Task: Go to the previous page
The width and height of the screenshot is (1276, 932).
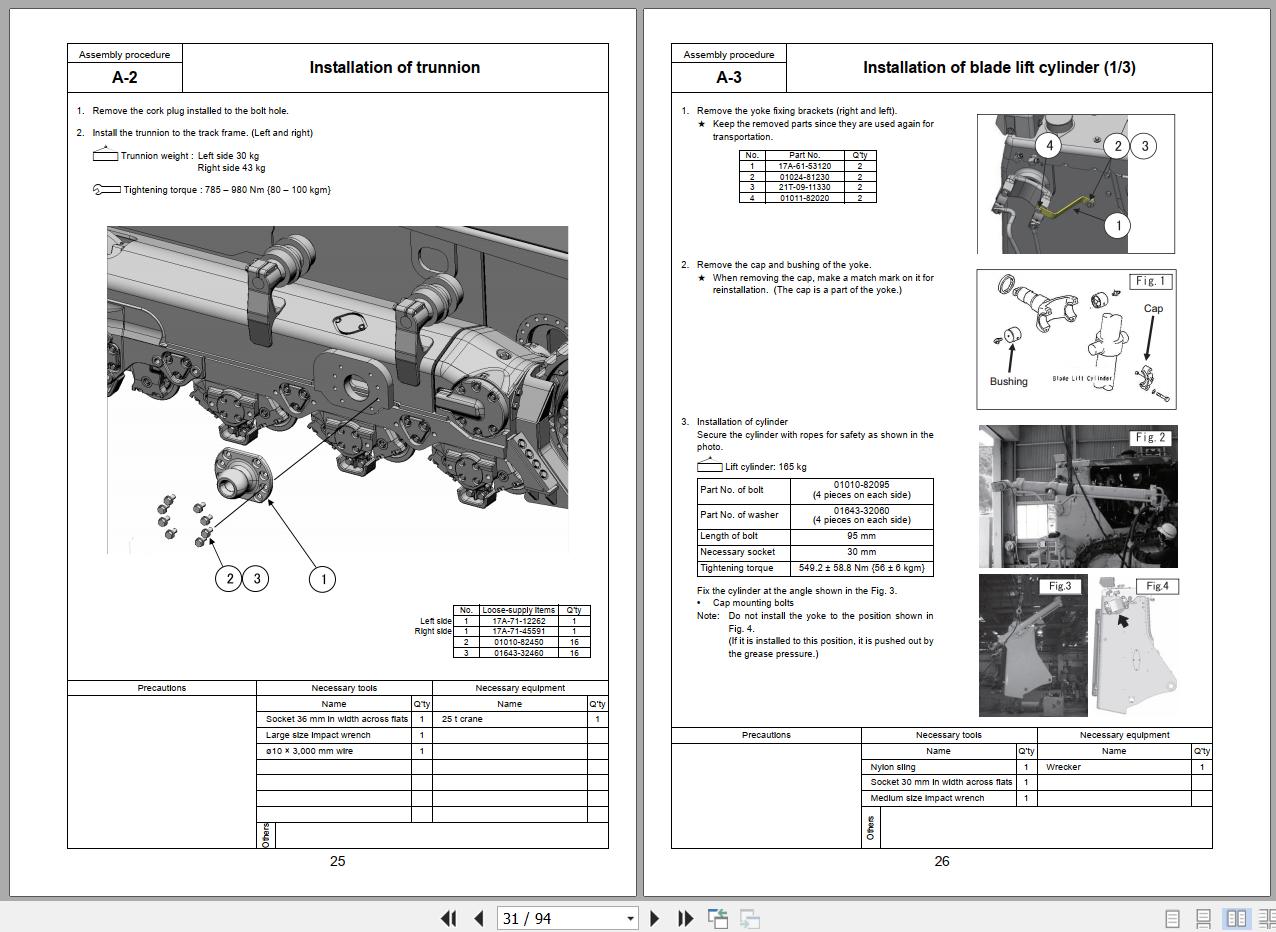Action: 479,918
